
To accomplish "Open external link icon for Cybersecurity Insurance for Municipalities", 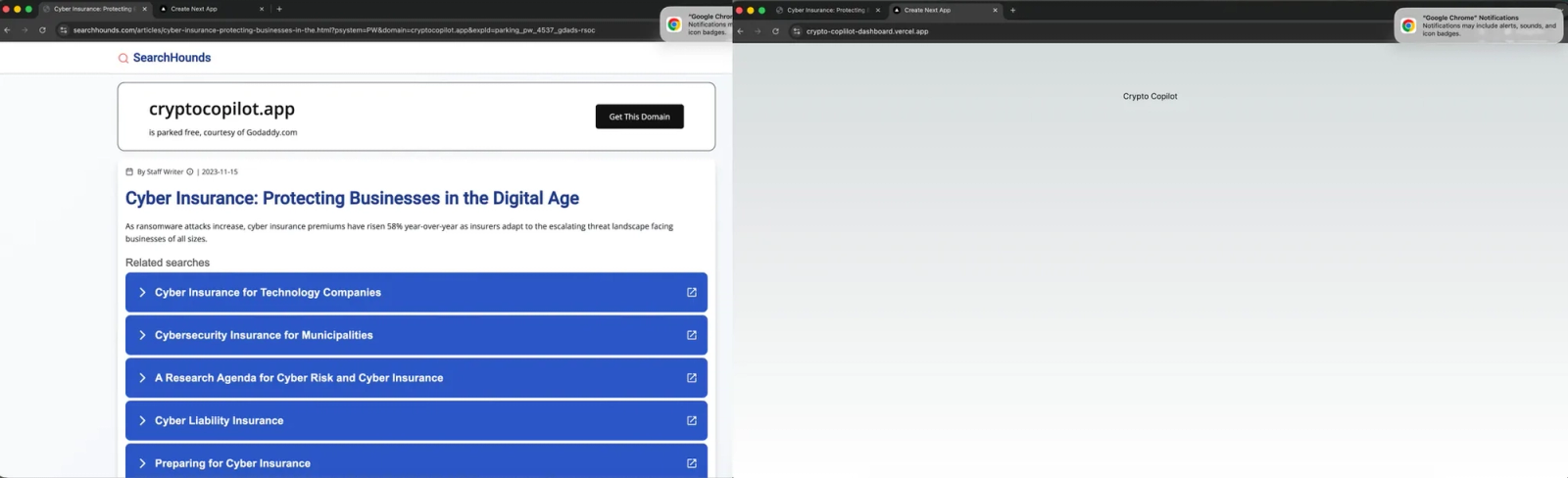I will [692, 335].
